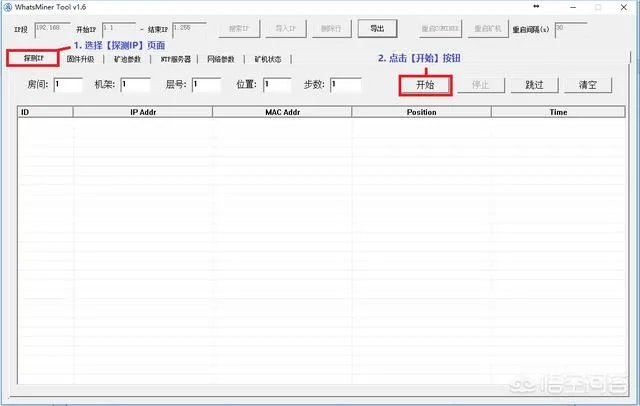Image resolution: width=640 pixels, height=406 pixels.
Task: Click the 层号 input field
Action: 207,85
